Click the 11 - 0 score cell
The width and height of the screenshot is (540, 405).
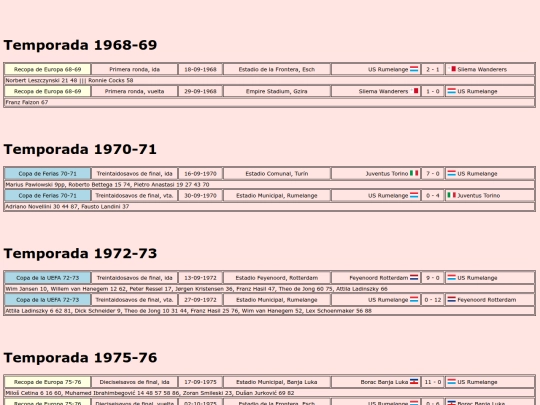point(433,382)
